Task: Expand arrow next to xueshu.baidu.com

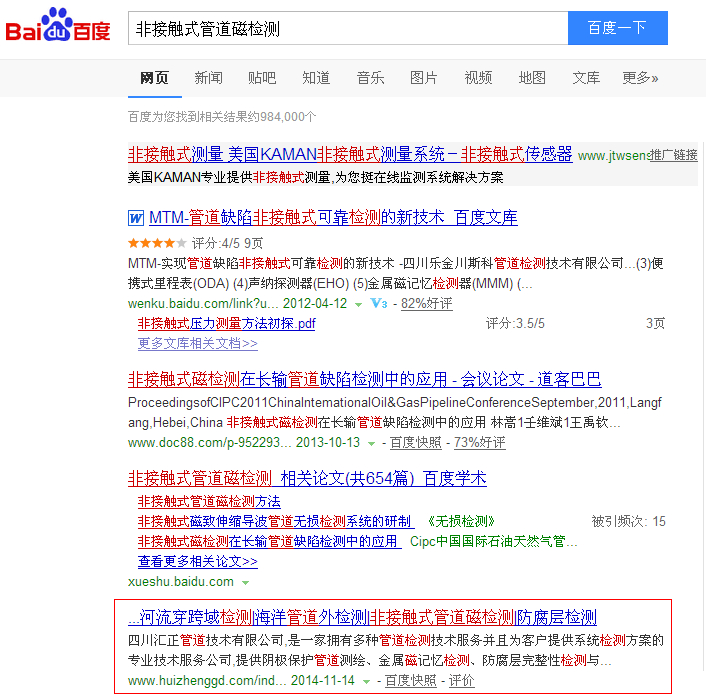Action: point(245,582)
